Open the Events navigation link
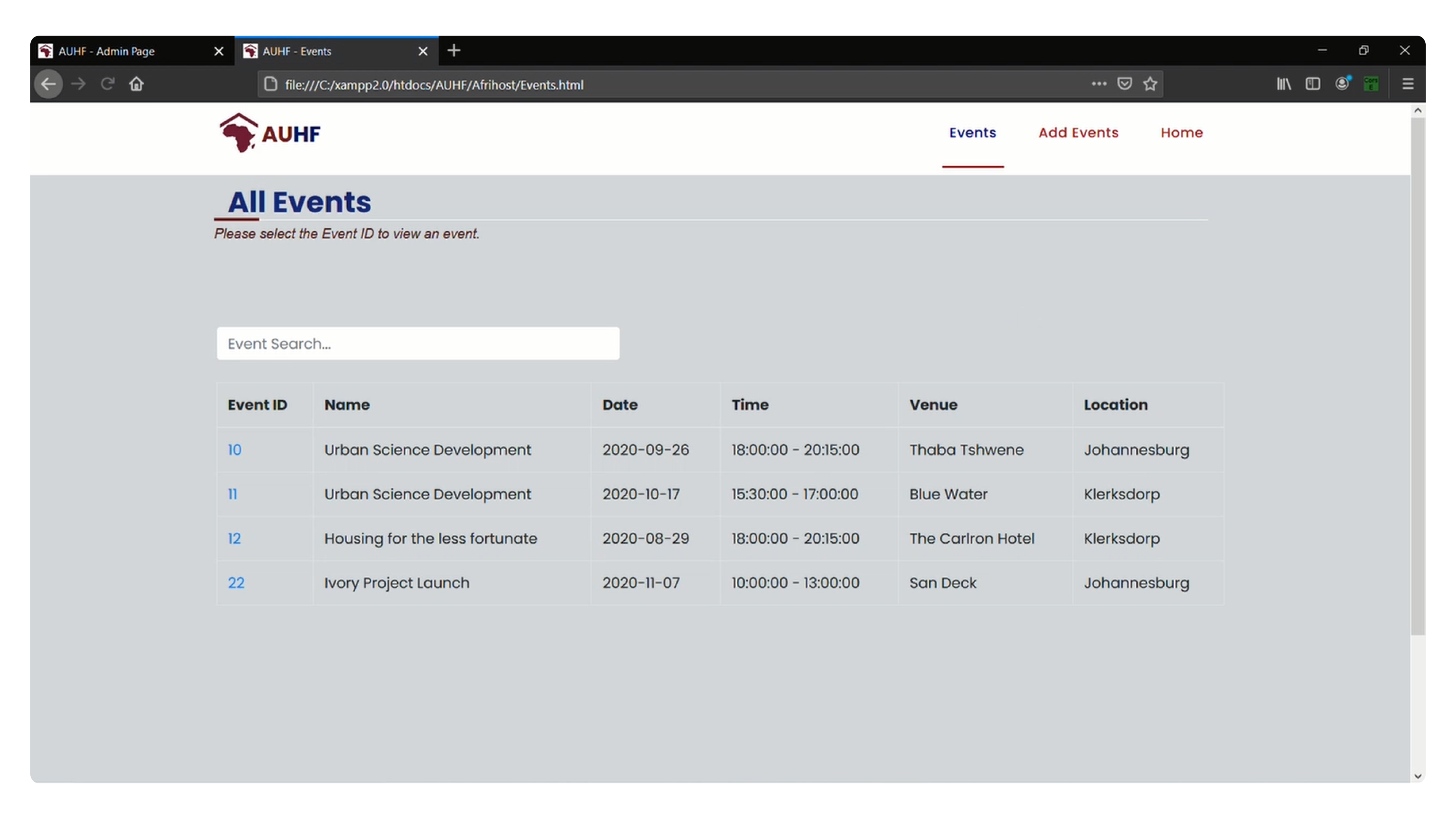 973,132
